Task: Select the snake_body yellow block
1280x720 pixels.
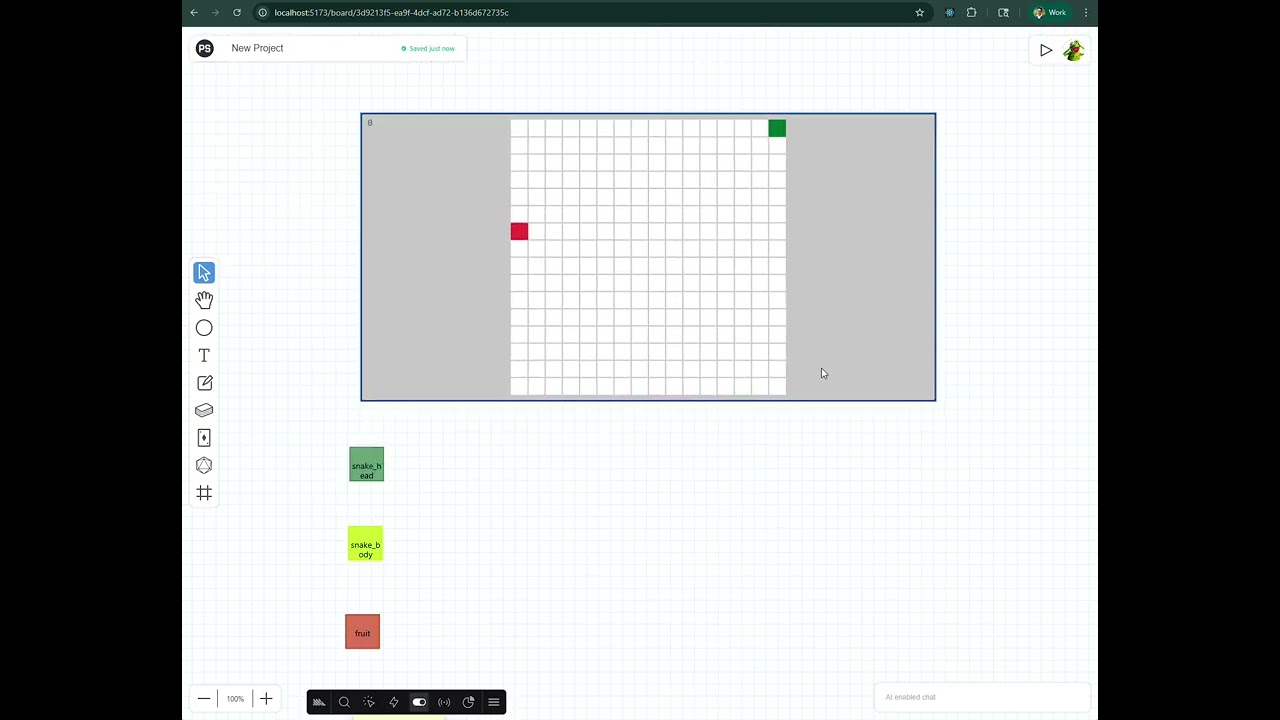Action: (x=365, y=544)
